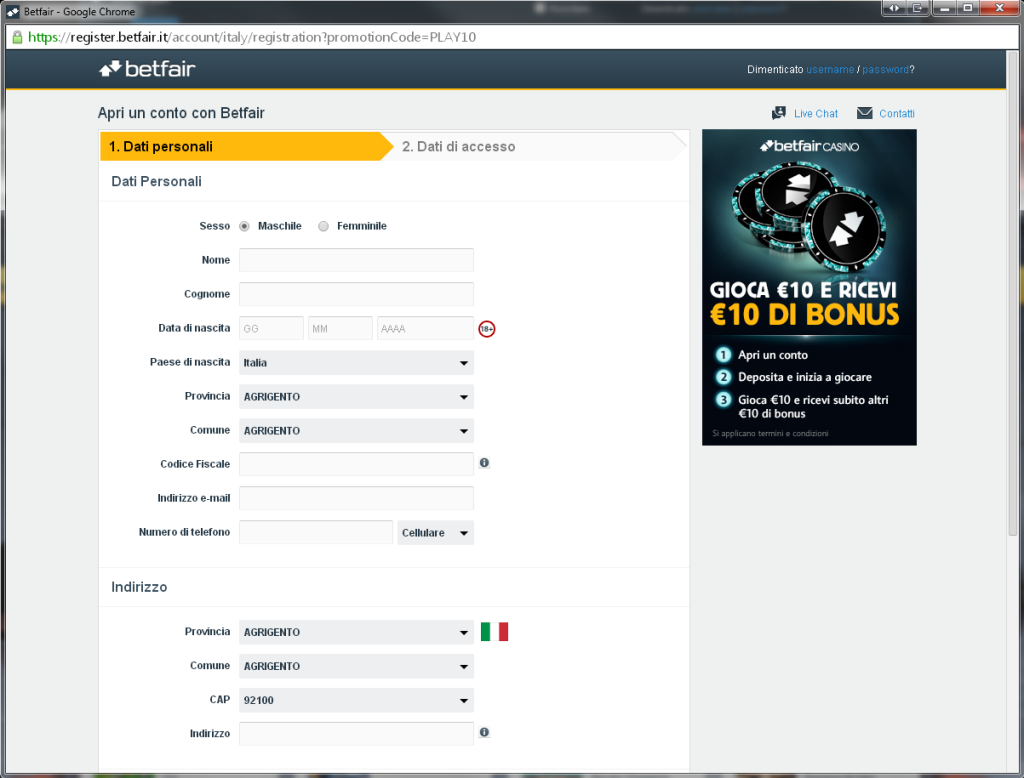Select Maschile radio button
The image size is (1024, 778).
pyautogui.click(x=244, y=226)
